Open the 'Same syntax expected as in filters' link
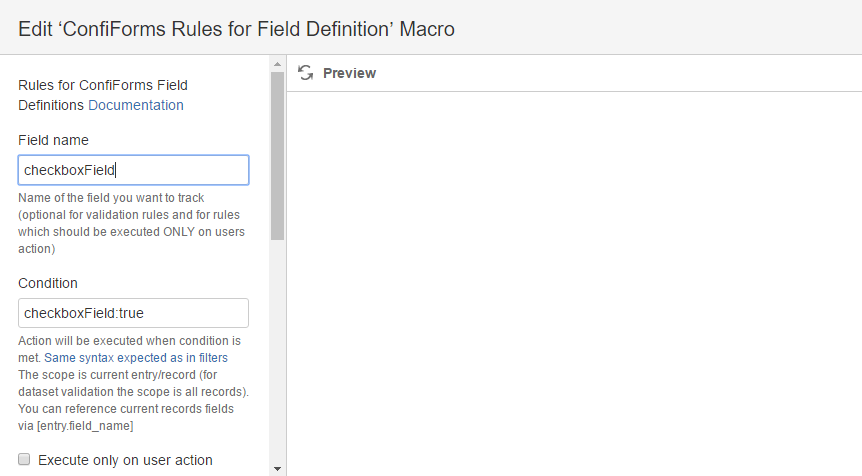Screen dimensions: 862x476 136,358
